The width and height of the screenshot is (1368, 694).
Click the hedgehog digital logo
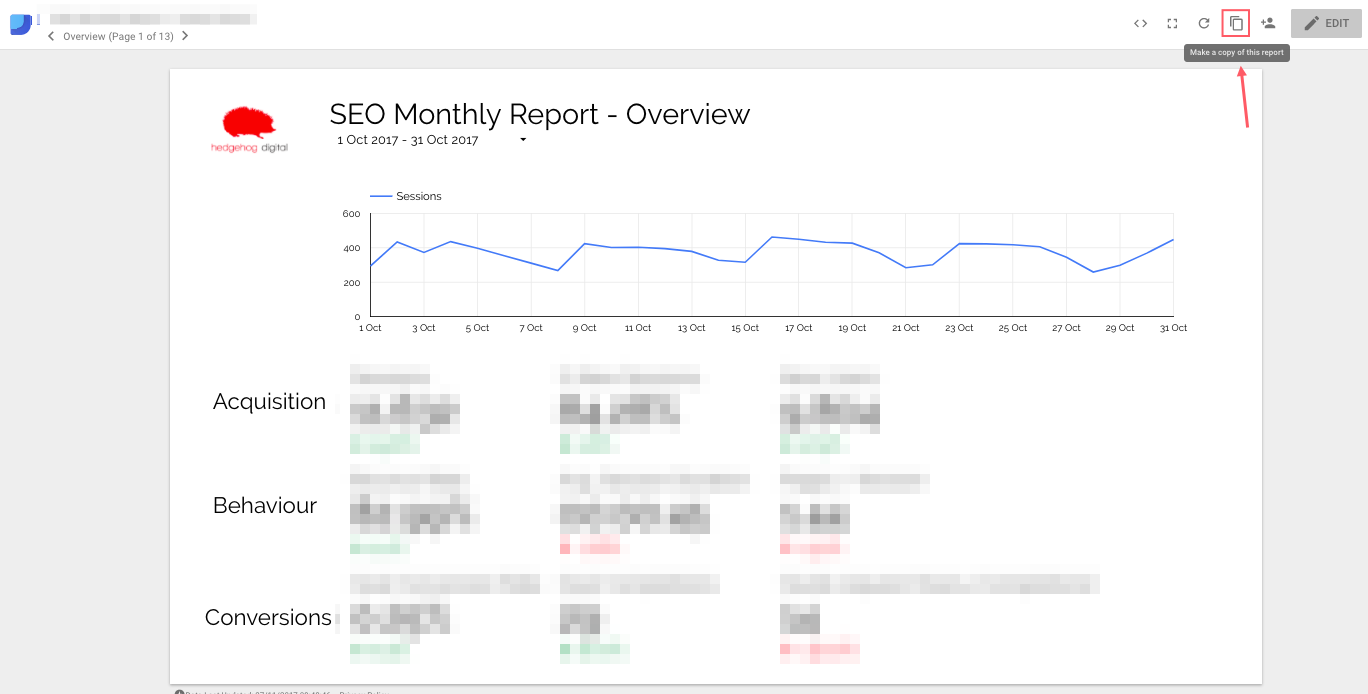[x=248, y=127]
